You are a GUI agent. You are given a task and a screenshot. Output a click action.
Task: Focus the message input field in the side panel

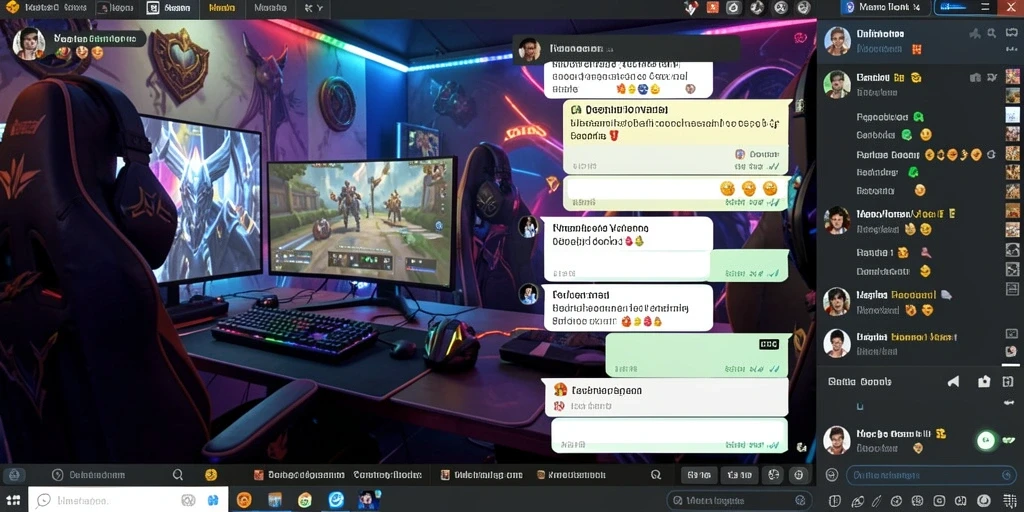click(931, 475)
